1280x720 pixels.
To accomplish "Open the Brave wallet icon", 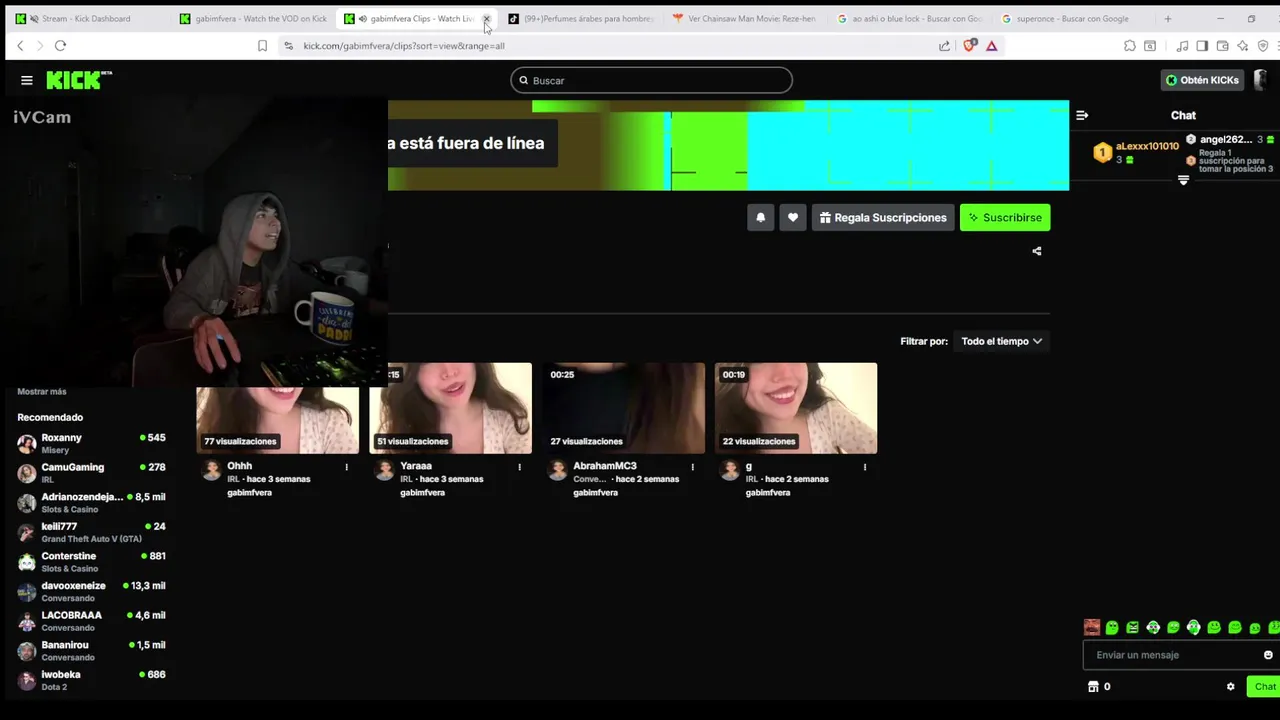I will (x=1222, y=46).
